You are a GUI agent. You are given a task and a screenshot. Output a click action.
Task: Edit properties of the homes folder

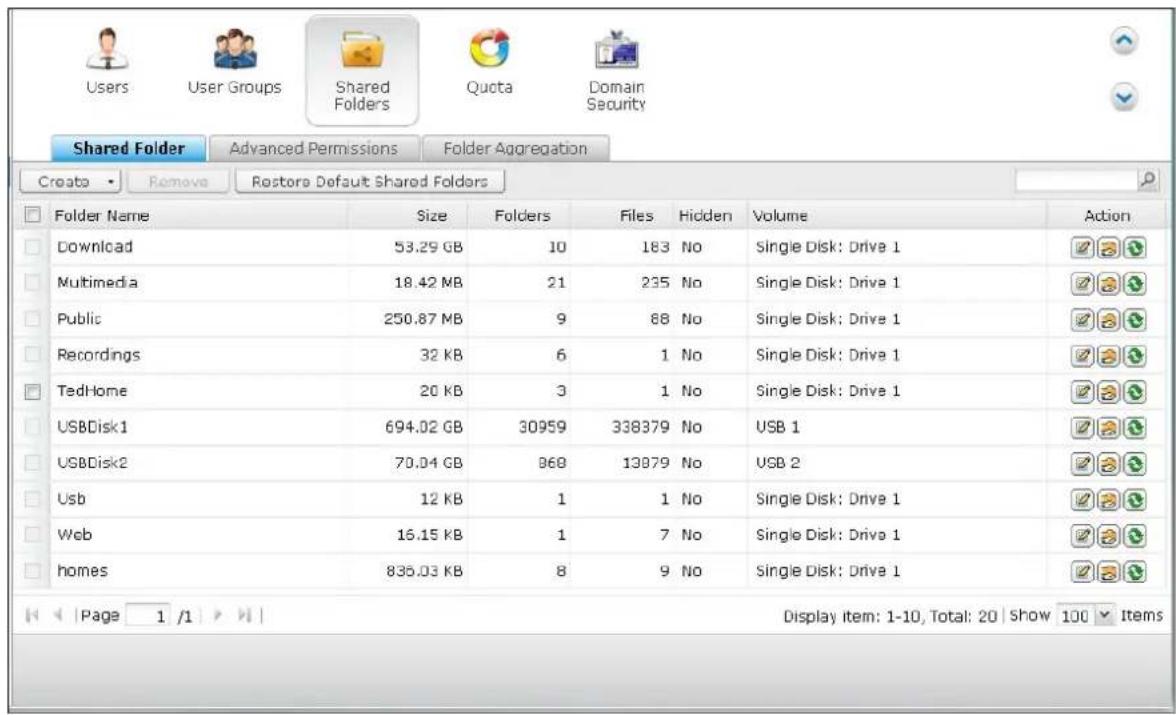point(1082,572)
